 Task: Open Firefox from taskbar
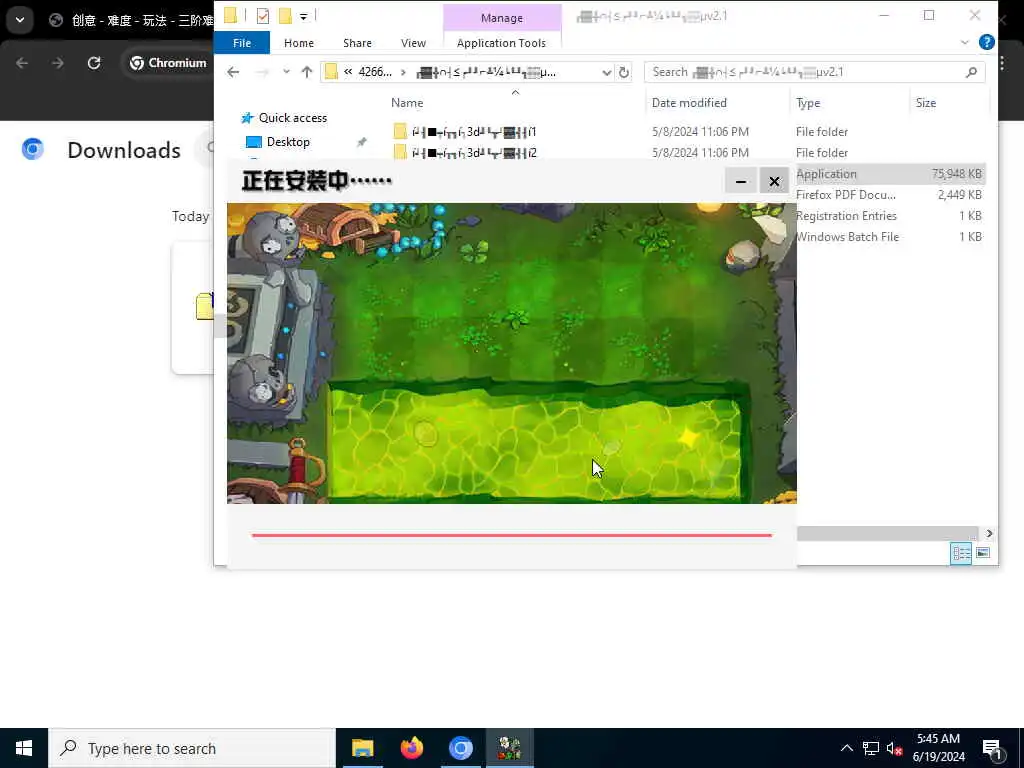(x=411, y=748)
